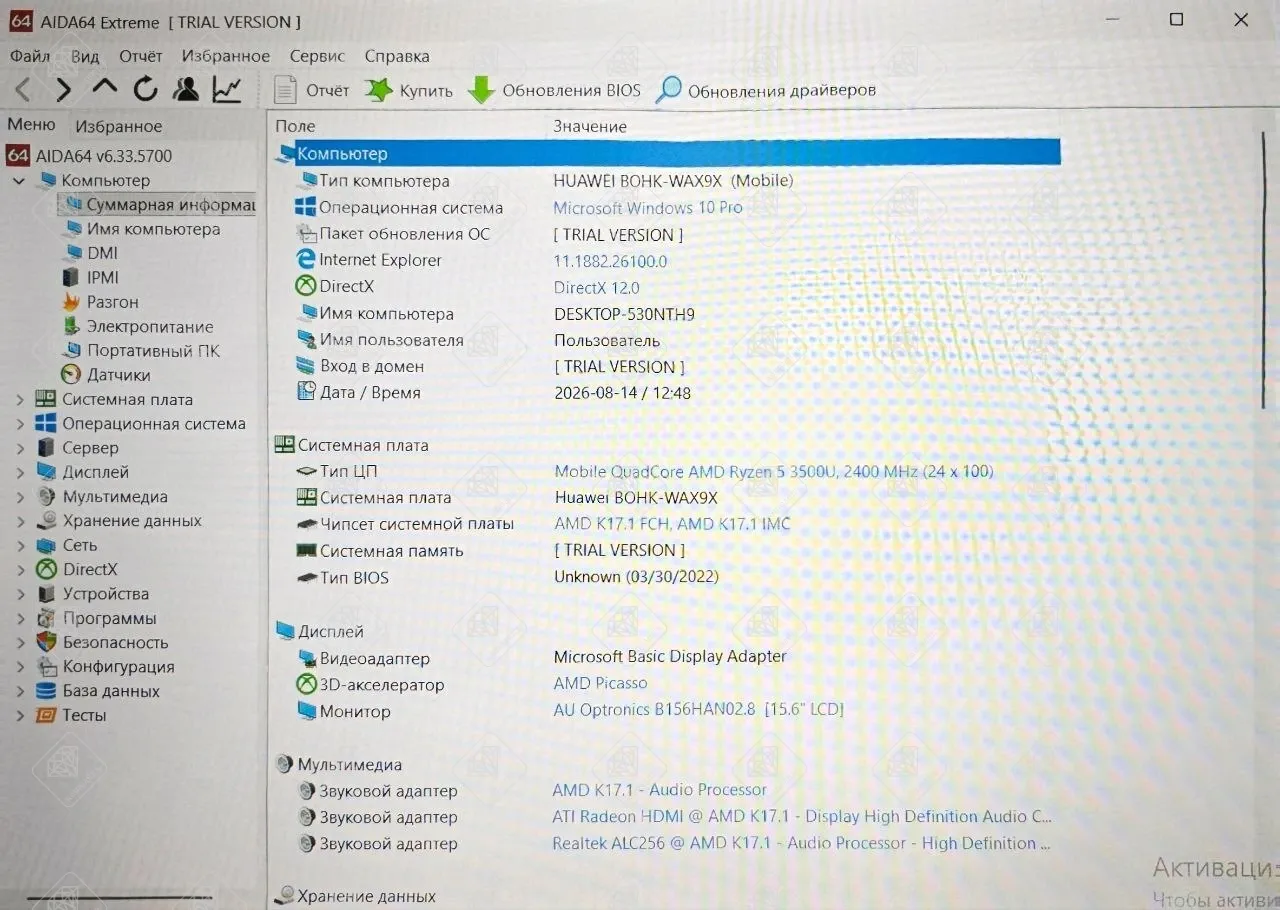Viewport: 1280px width, 910px height.
Task: Select Суммарная информация in the tree
Action: pyautogui.click(x=159, y=205)
